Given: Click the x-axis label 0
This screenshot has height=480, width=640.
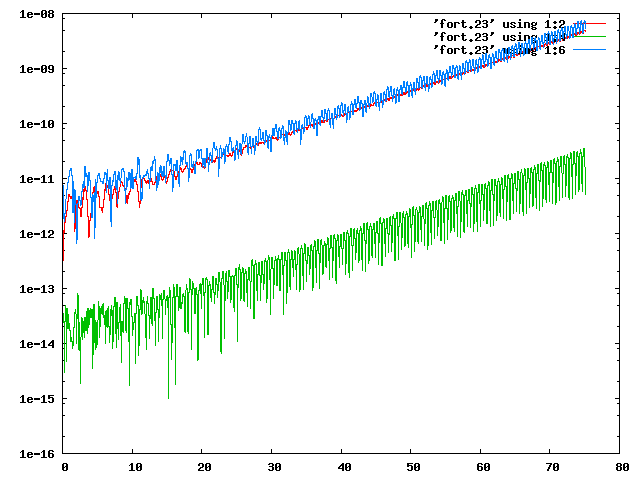Looking at the screenshot, I should (64, 467).
